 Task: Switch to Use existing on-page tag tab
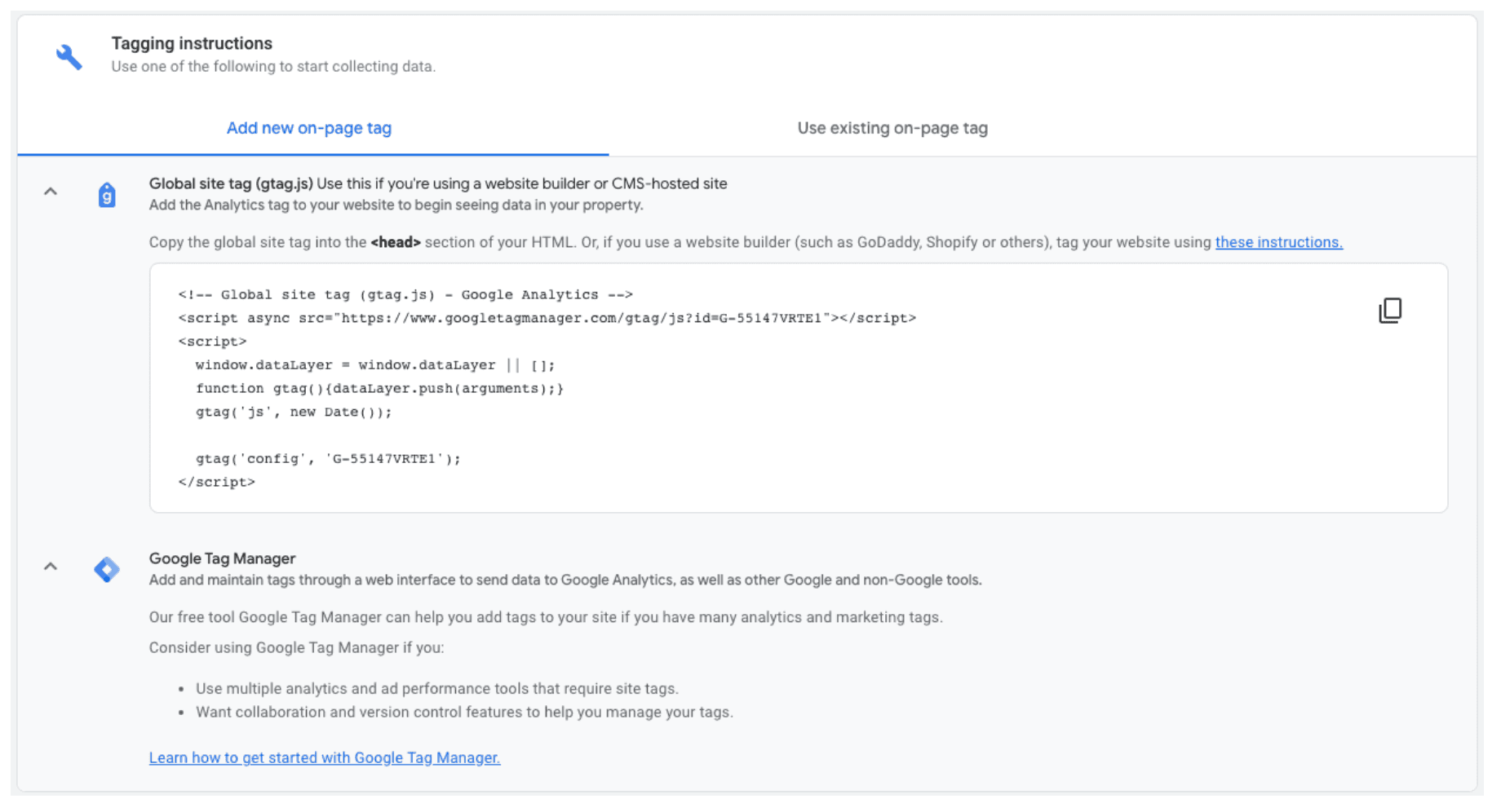892,128
